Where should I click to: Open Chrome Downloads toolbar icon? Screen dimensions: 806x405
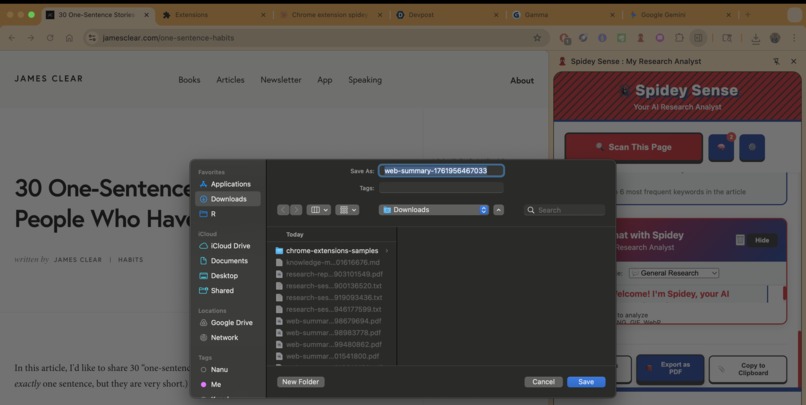point(756,38)
